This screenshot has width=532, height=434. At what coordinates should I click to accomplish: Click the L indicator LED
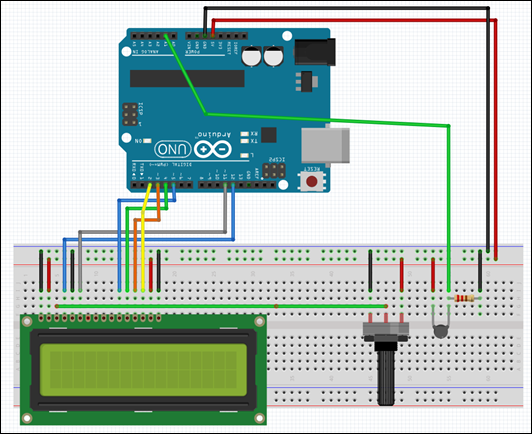(x=245, y=155)
